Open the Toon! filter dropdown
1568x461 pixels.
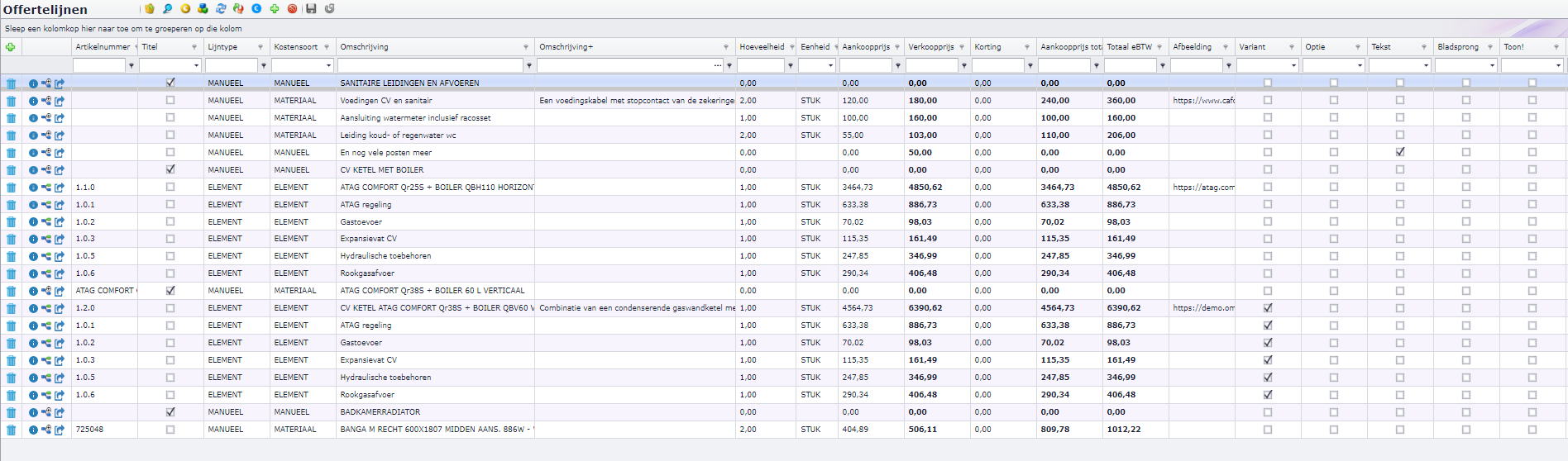pyautogui.click(x=1558, y=65)
